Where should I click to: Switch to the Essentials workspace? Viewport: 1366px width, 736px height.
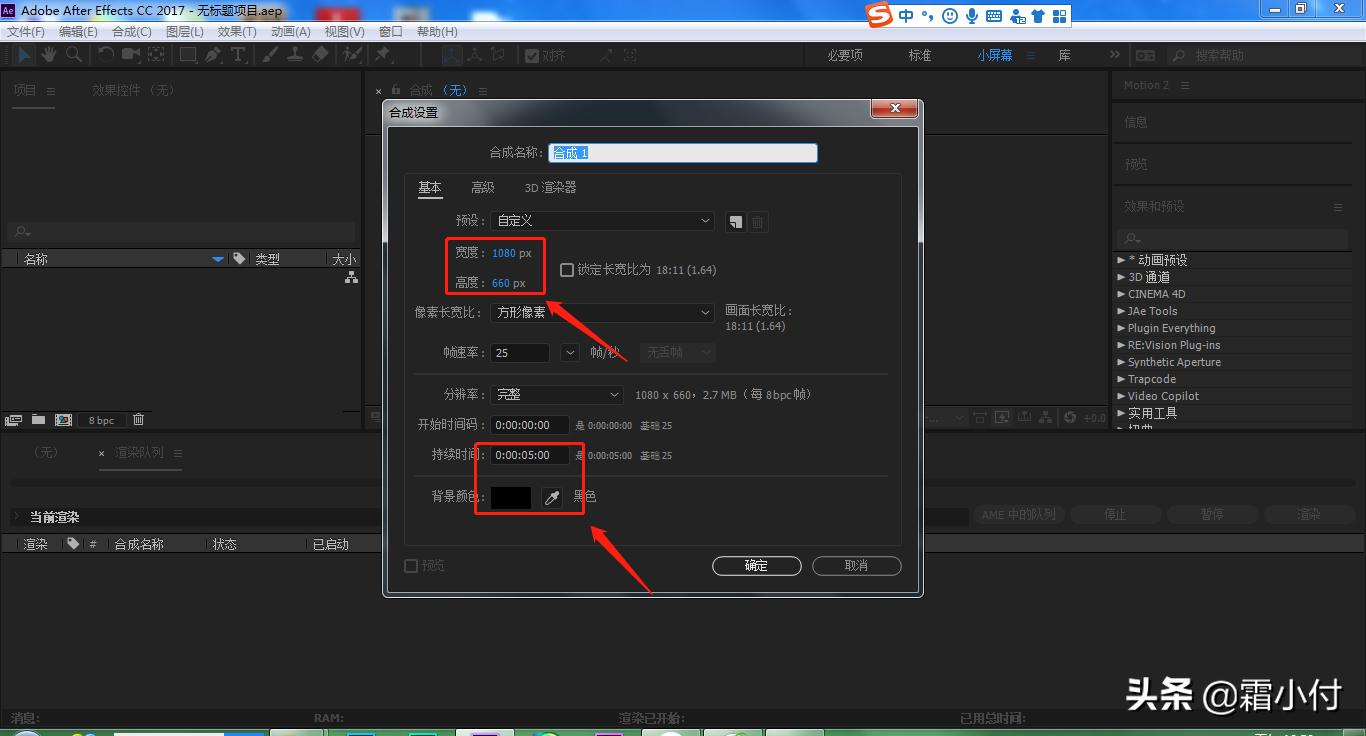coord(845,56)
